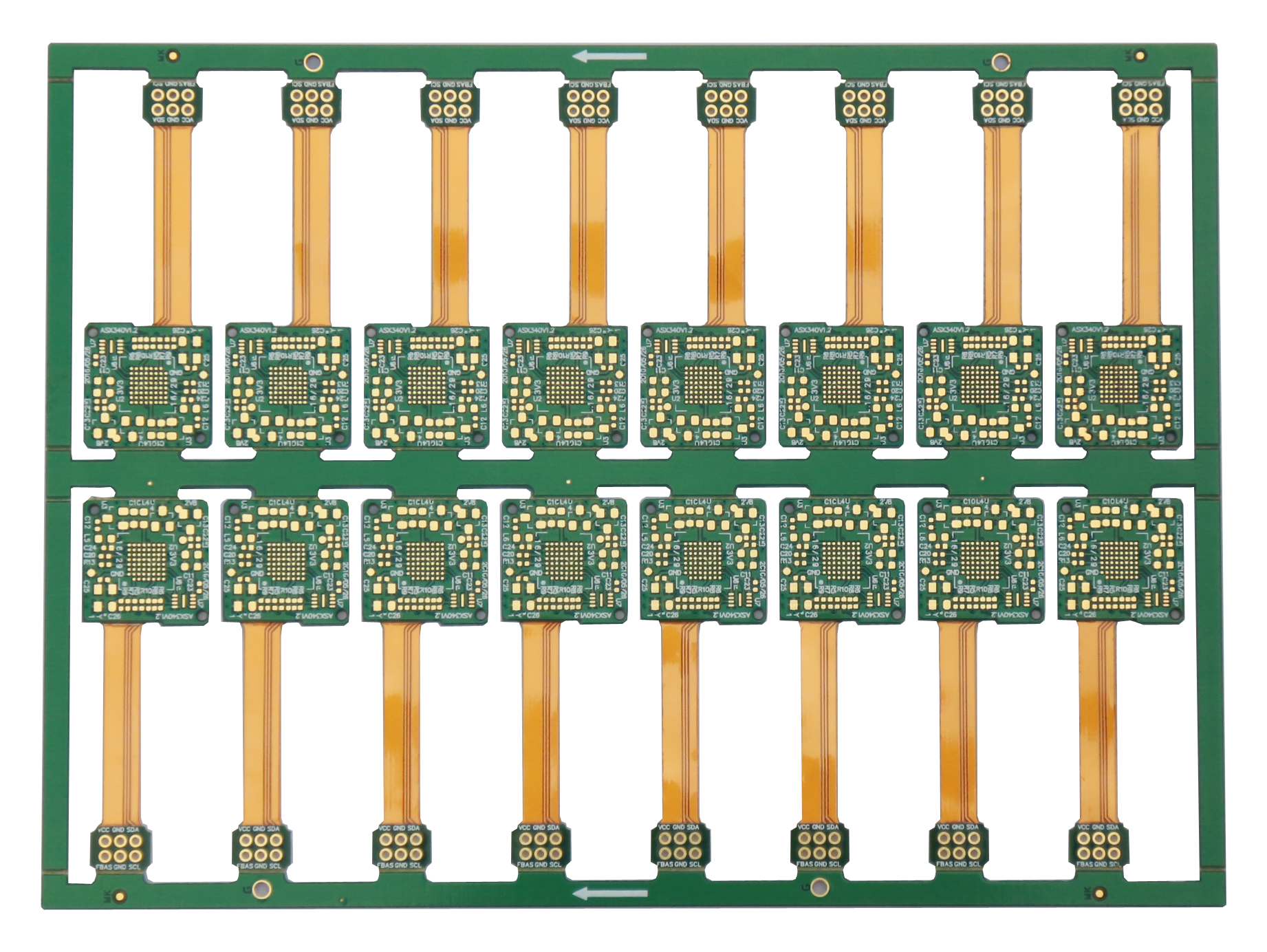Image resolution: width=1267 pixels, height=952 pixels.
Task: Click the white arrow on the bottom rail
Action: (x=610, y=894)
